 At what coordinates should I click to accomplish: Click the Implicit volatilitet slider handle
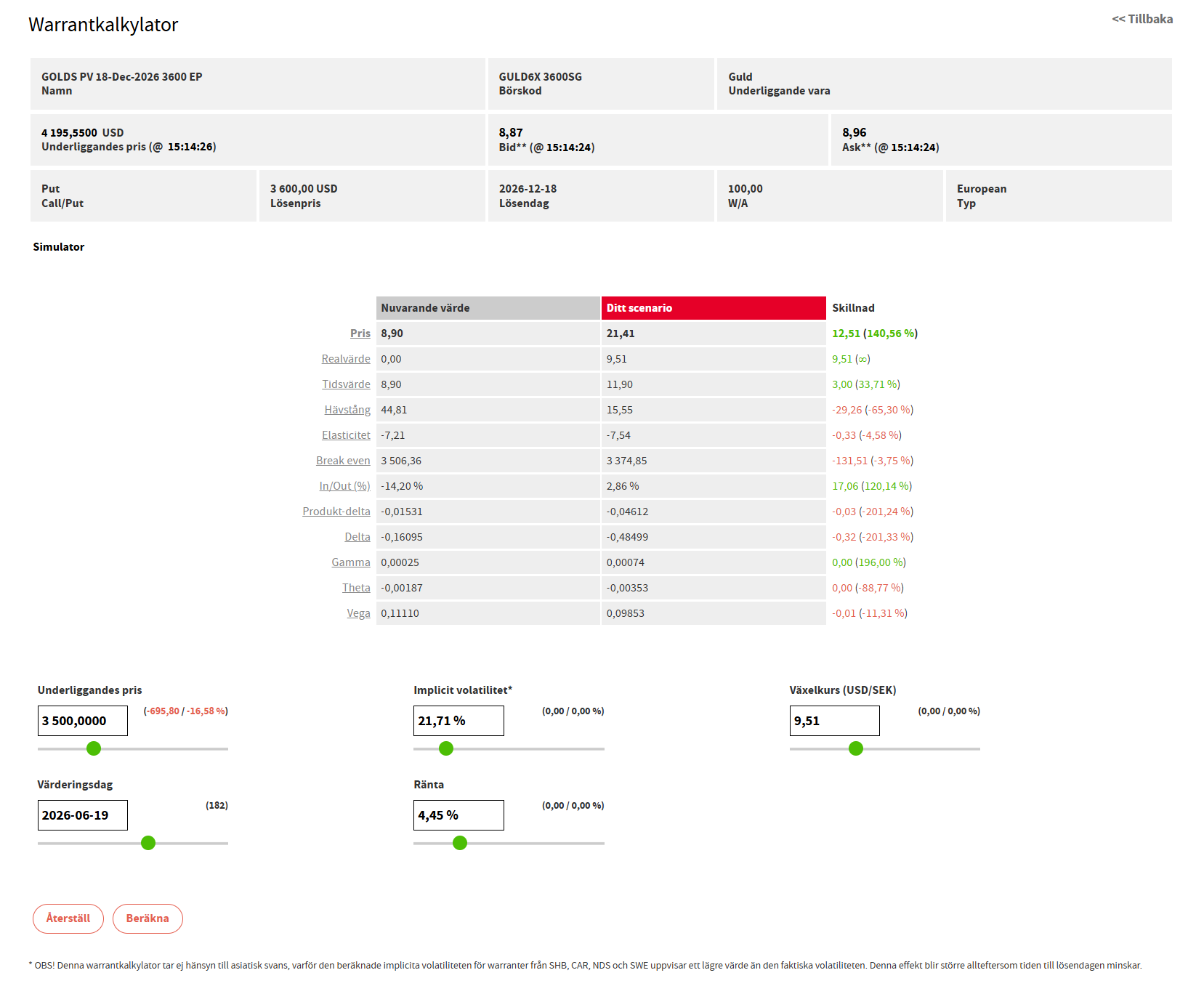(446, 748)
